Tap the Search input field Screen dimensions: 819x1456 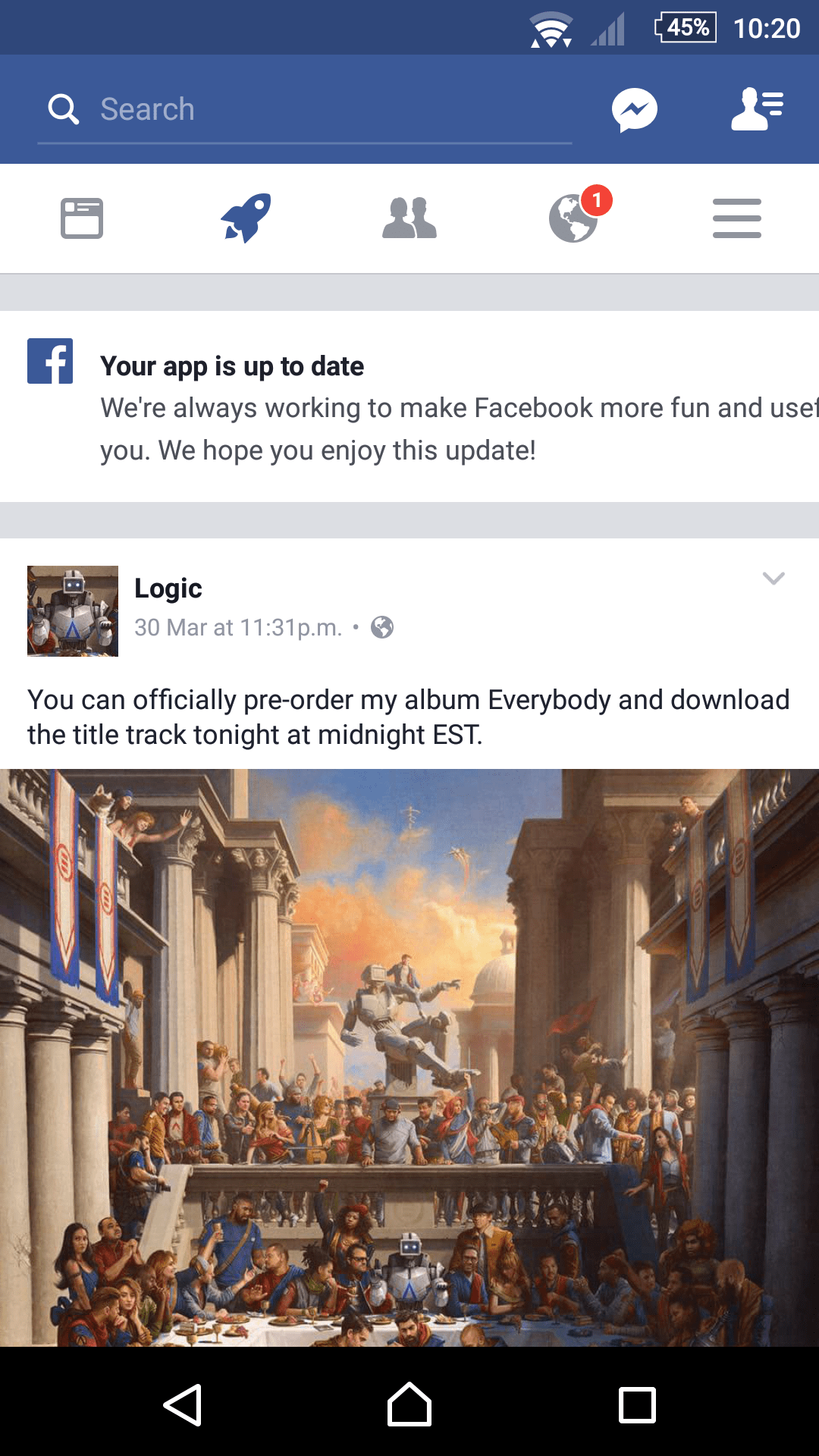point(305,110)
